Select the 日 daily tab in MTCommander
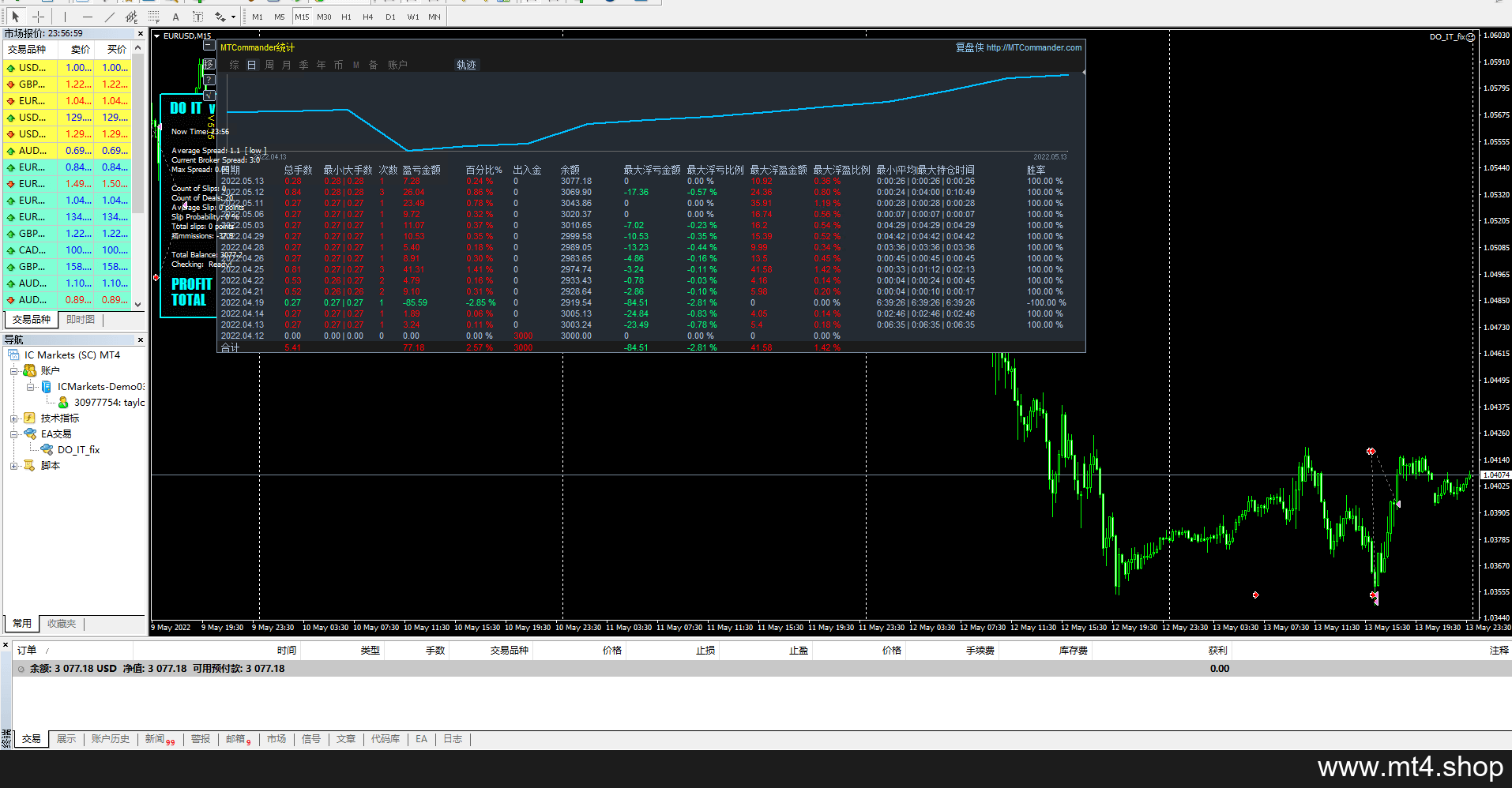Screen dimensions: 1512x788 pyautogui.click(x=251, y=65)
